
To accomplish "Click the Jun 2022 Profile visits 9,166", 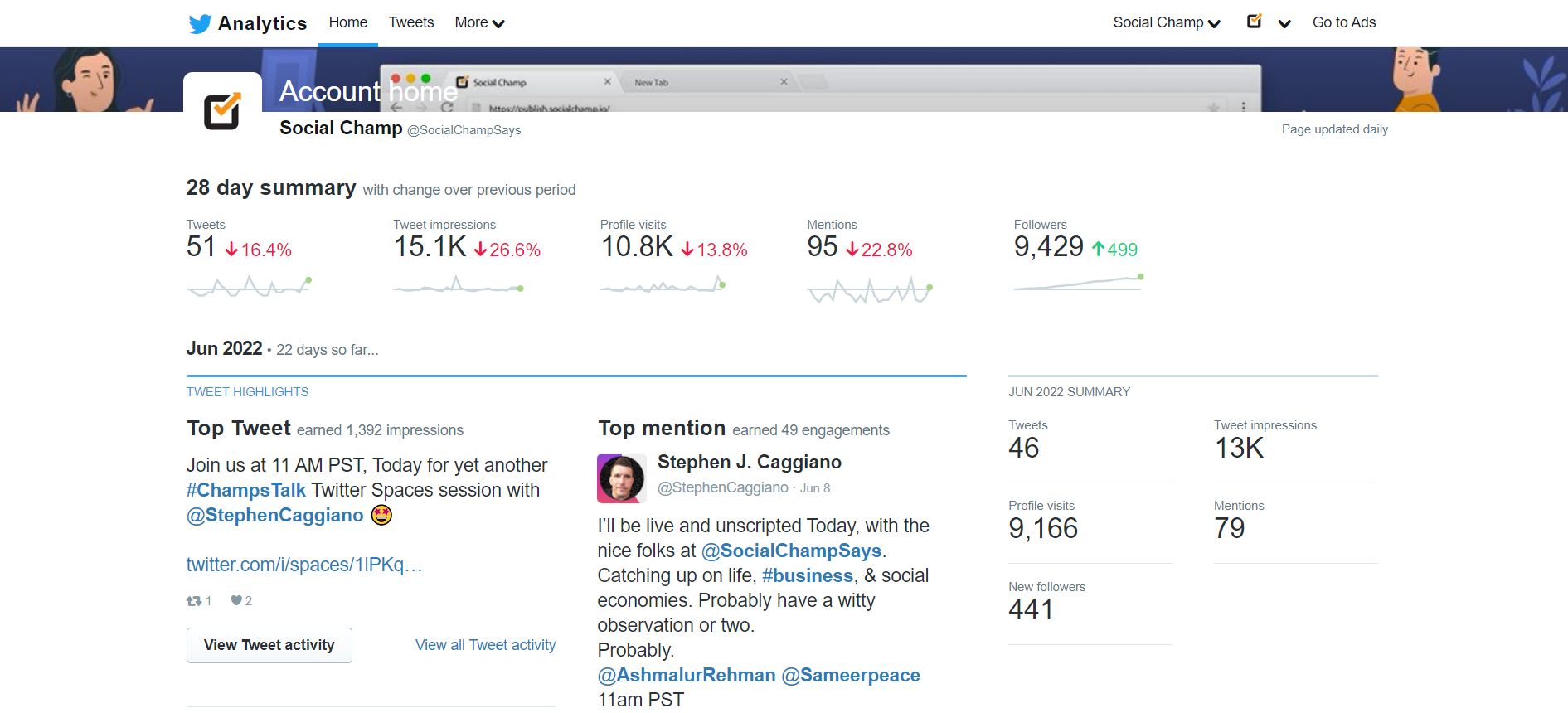I will pyautogui.click(x=1043, y=528).
